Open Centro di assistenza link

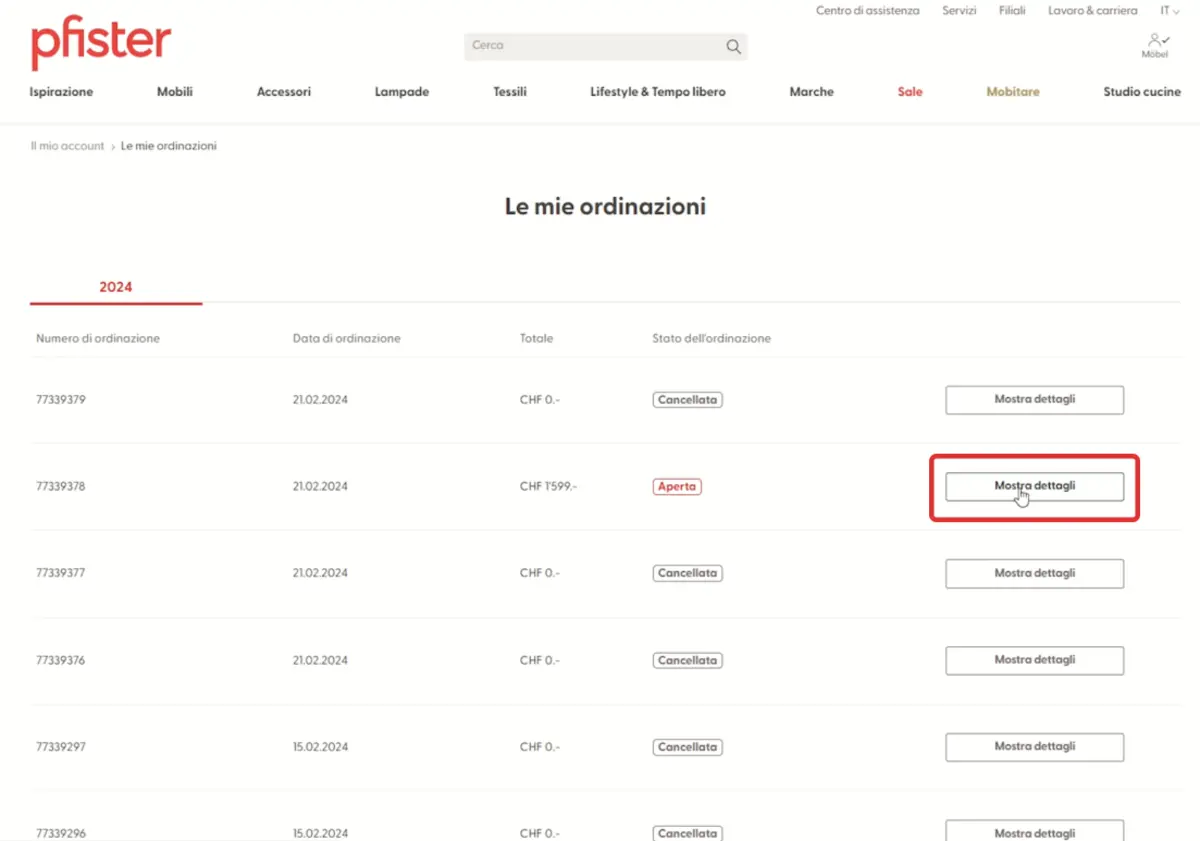pos(867,11)
